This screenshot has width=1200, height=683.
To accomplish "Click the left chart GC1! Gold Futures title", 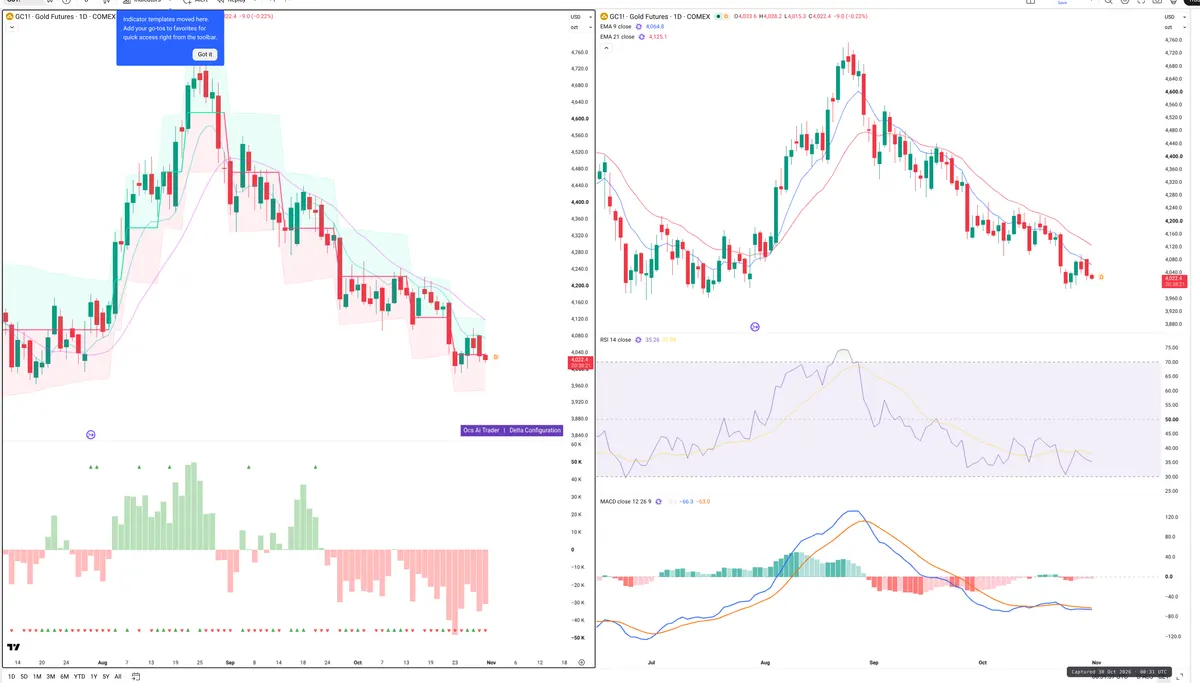I will pyautogui.click(x=66, y=17).
